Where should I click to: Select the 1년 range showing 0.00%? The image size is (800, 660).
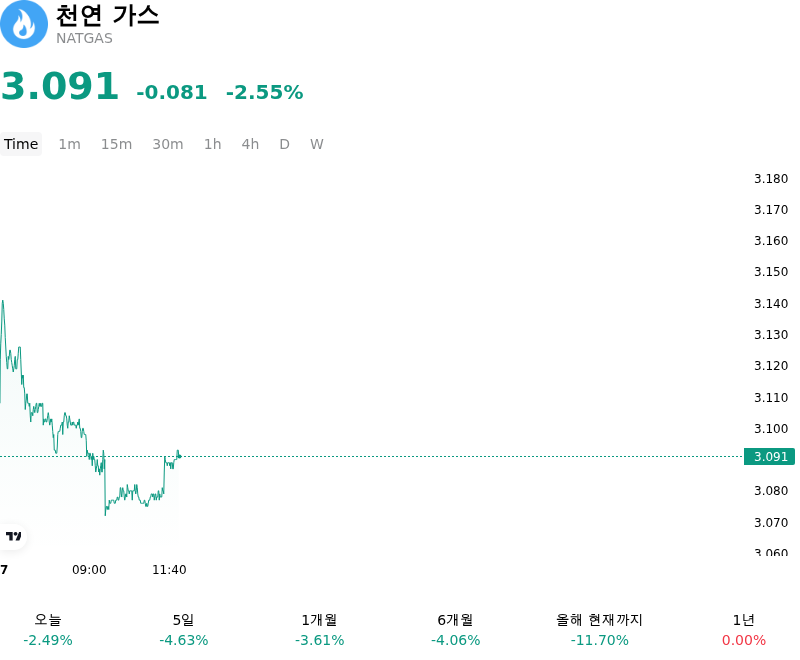coord(744,629)
